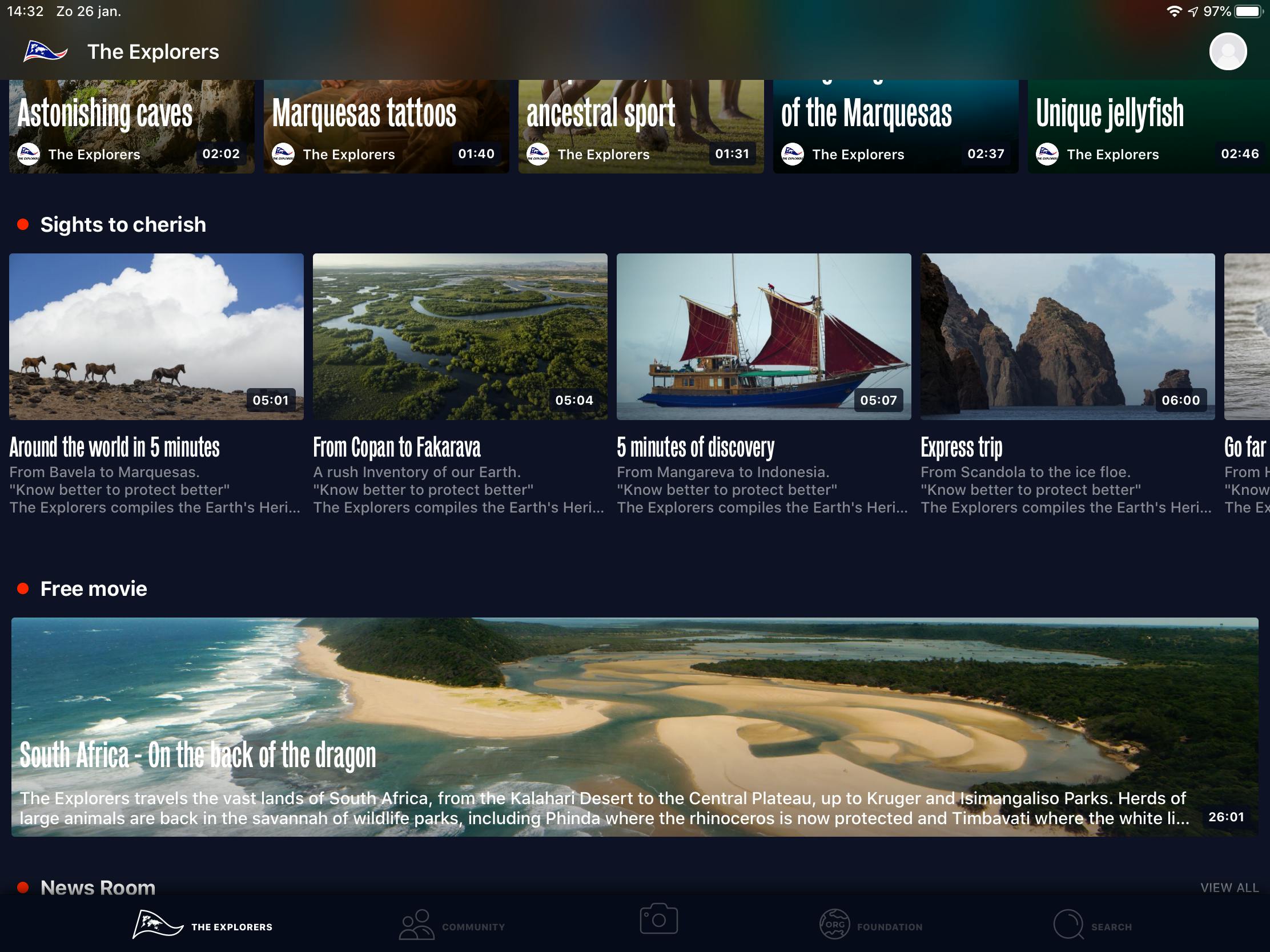Image resolution: width=1270 pixels, height=952 pixels.
Task: Open the ancestral sport video card
Action: click(x=640, y=123)
